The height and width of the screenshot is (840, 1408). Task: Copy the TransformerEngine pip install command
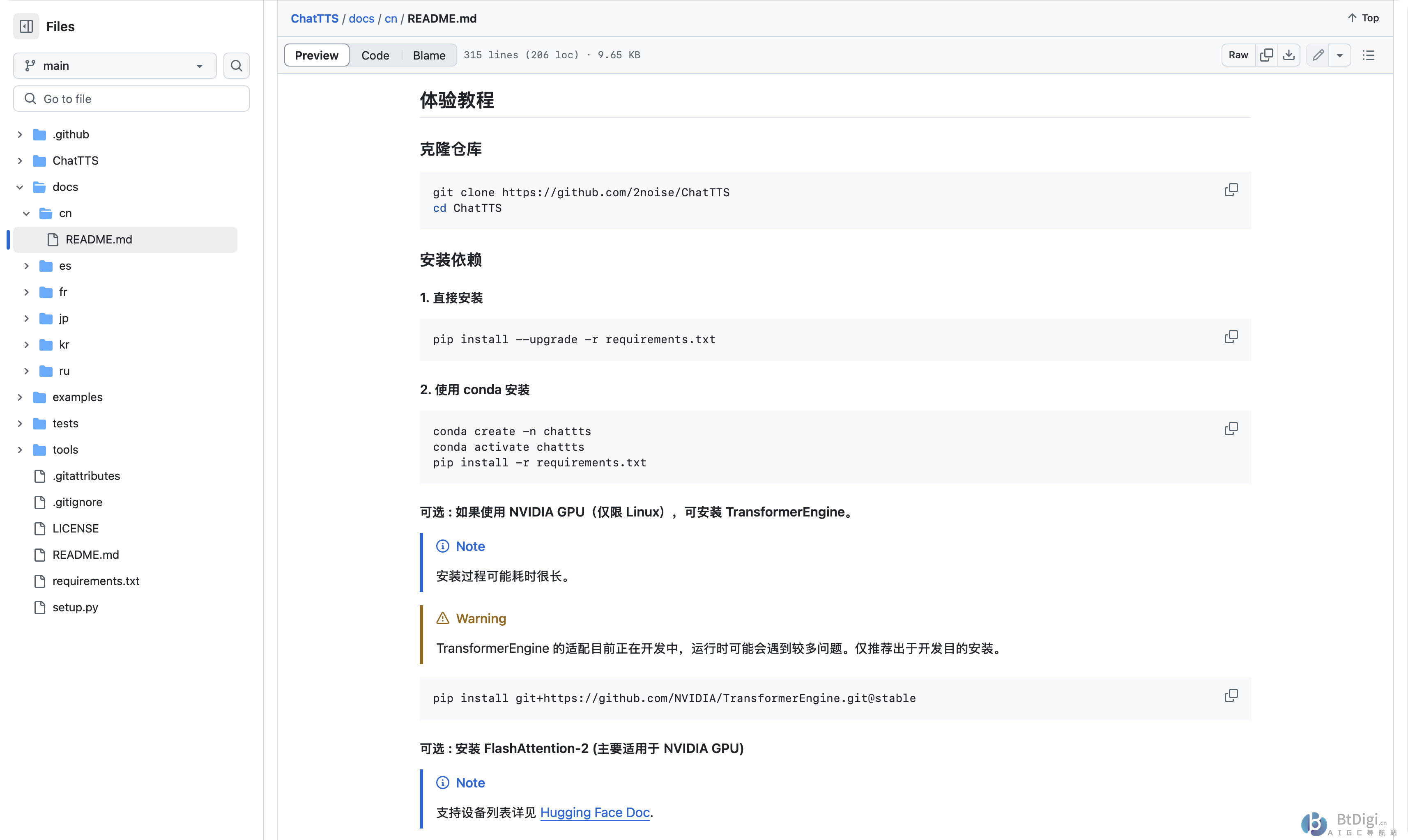[1231, 695]
